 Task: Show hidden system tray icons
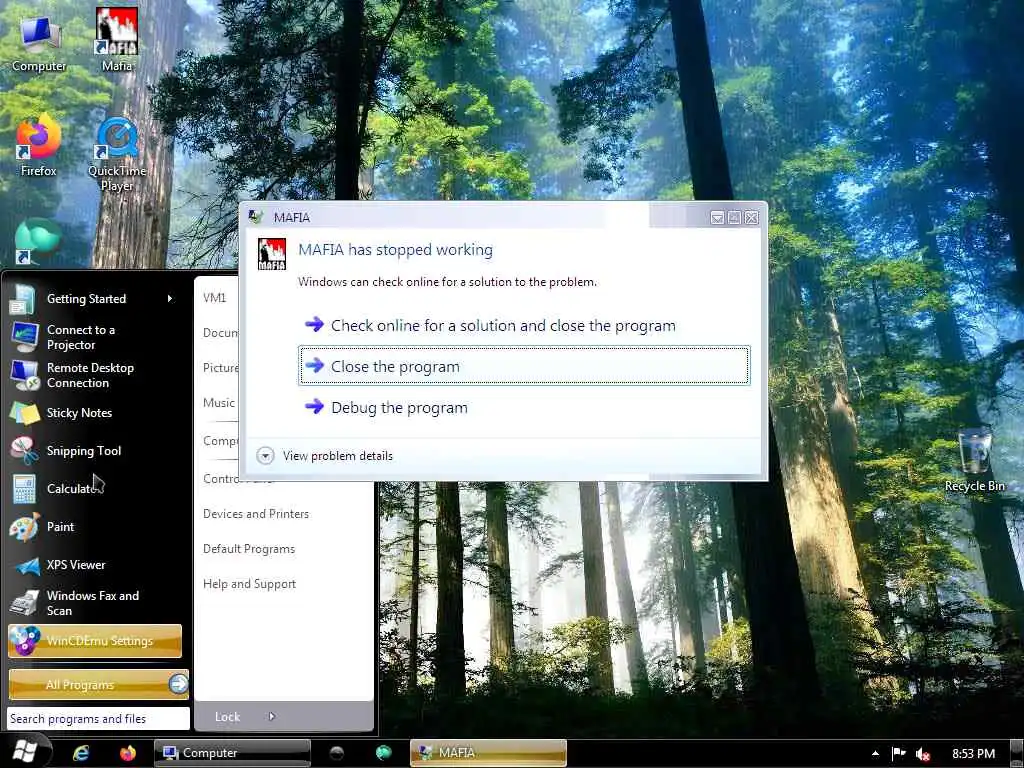[x=875, y=754]
